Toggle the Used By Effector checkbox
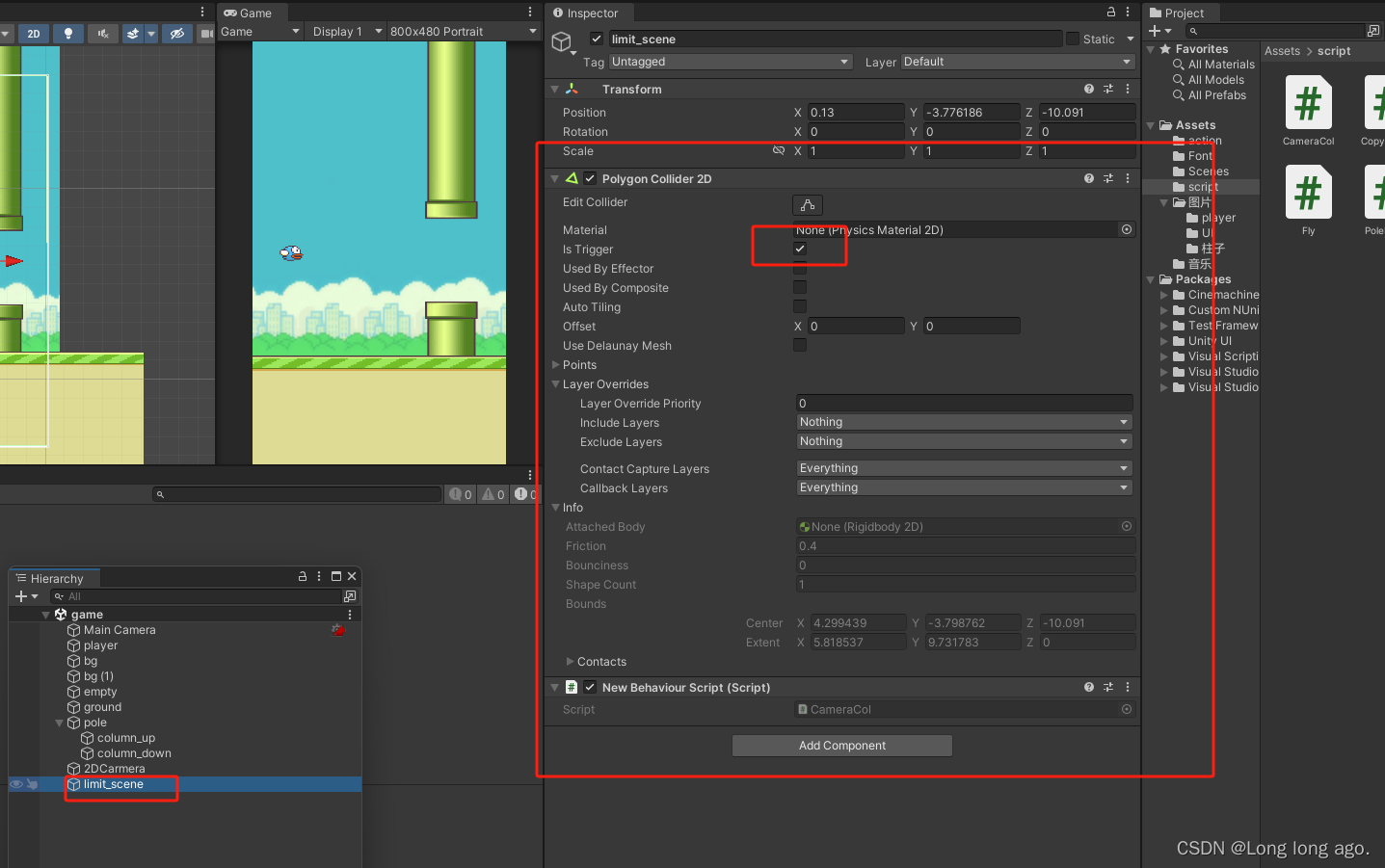The height and width of the screenshot is (868, 1385). click(800, 268)
